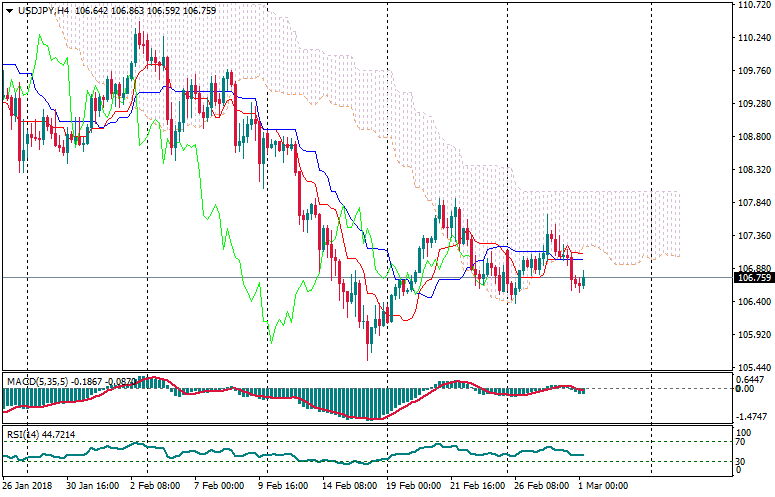Click the USDJPY,H4 symbol label
The image size is (775, 497).
44,9
